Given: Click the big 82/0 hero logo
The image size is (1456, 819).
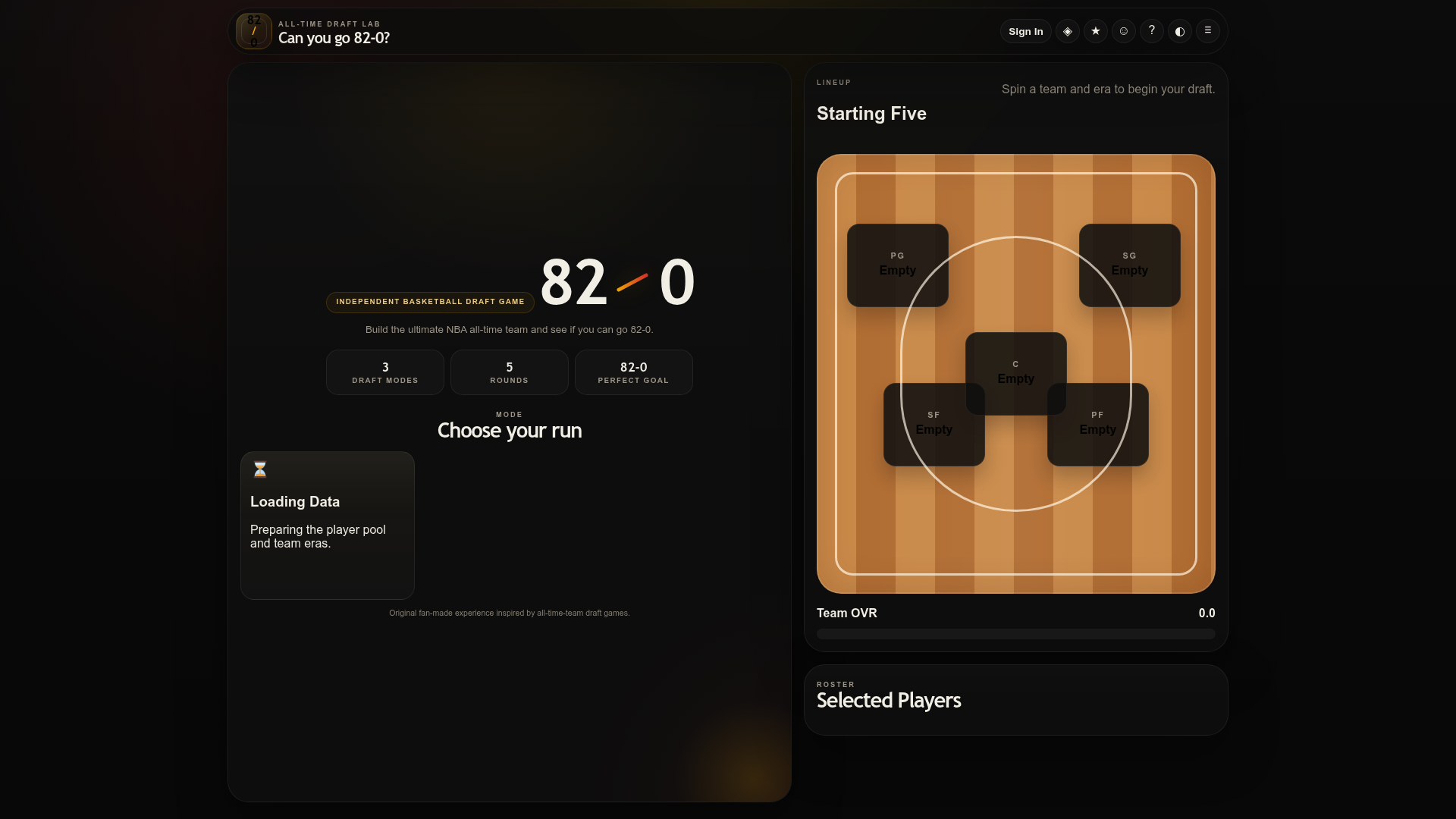Looking at the screenshot, I should (617, 282).
